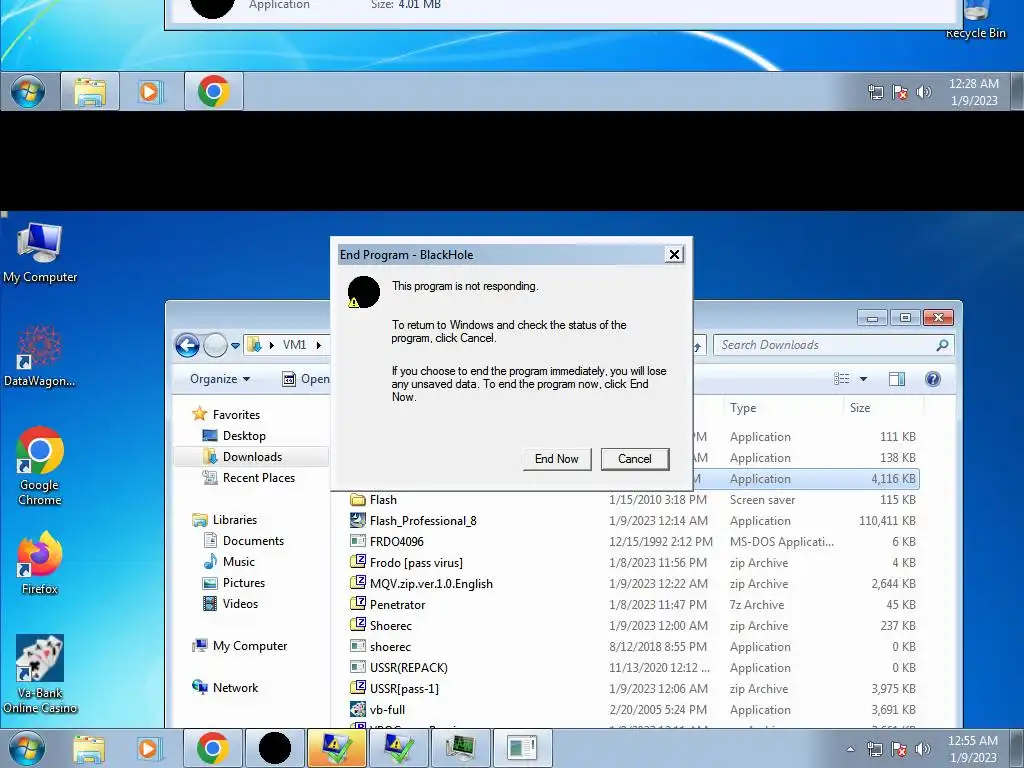Open the document window taskbar button

point(522,748)
